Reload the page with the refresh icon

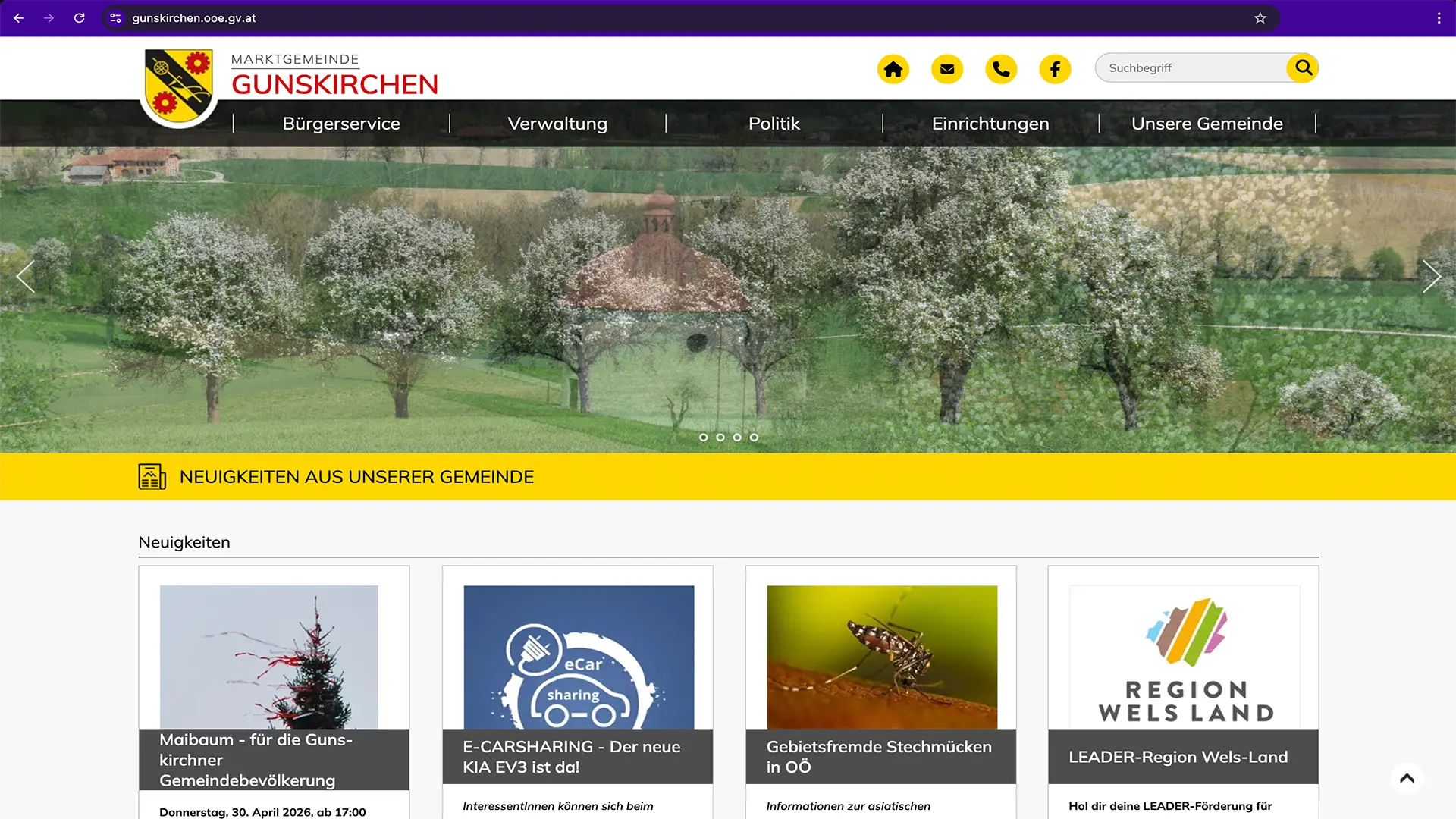point(80,18)
